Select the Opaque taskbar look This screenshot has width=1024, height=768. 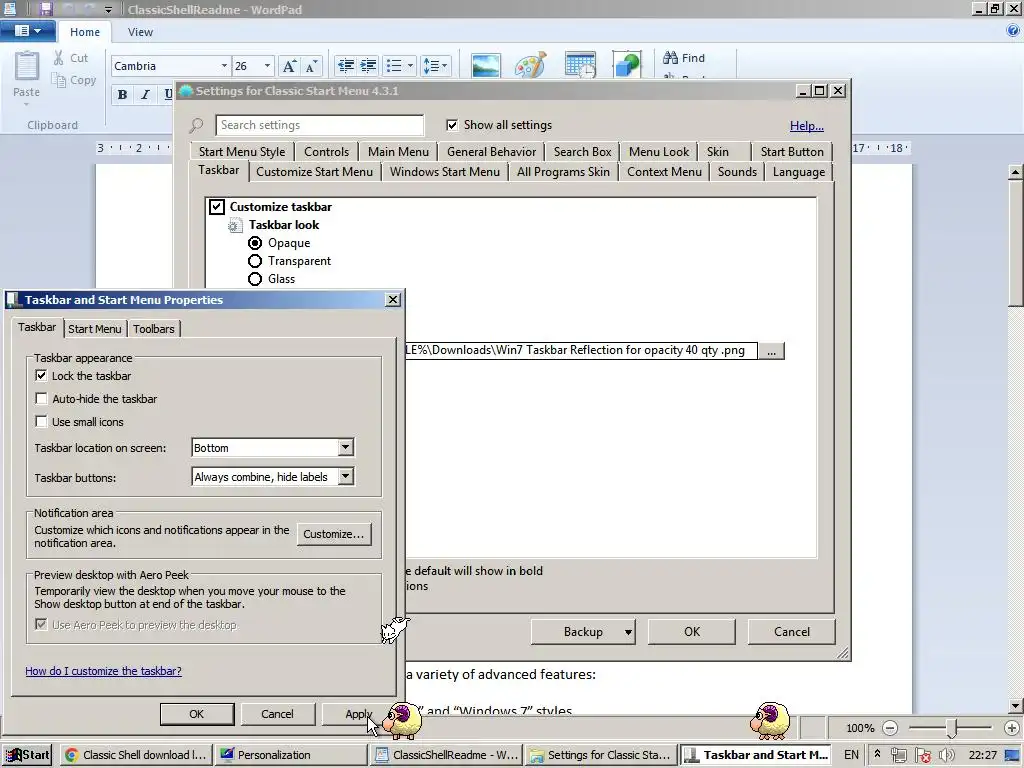[x=255, y=243]
